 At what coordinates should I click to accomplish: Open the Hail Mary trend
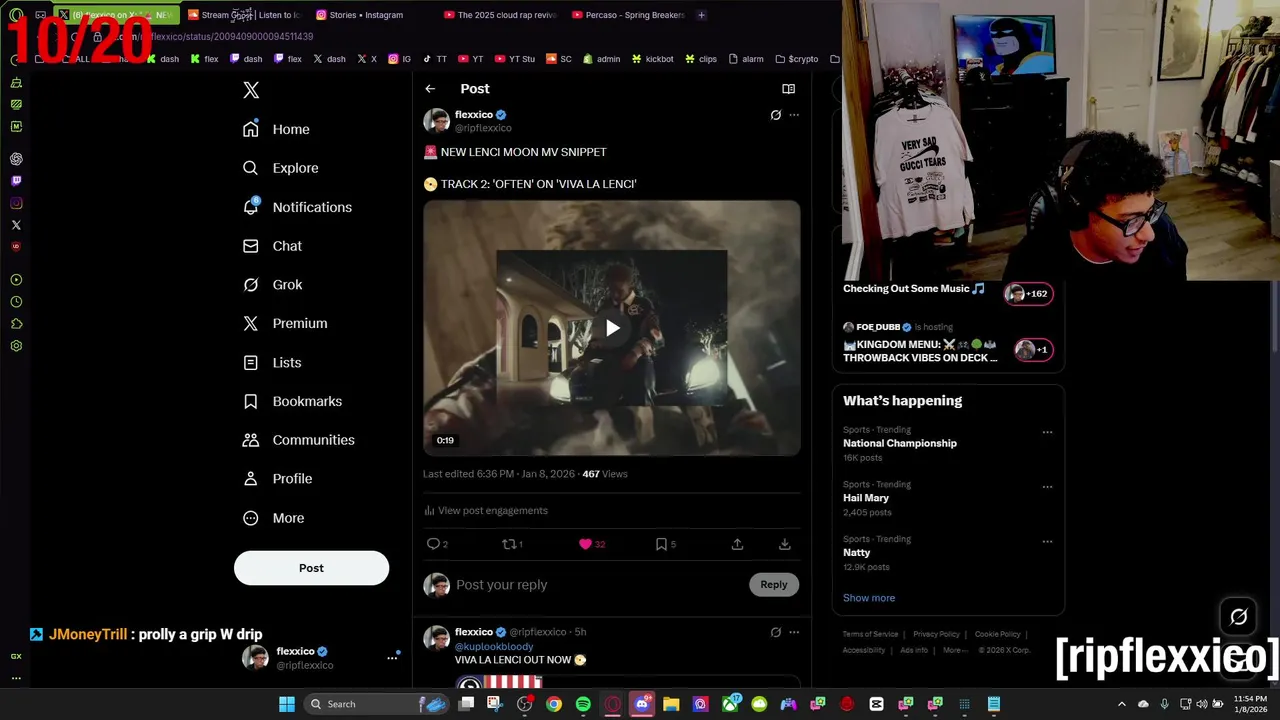tap(865, 498)
